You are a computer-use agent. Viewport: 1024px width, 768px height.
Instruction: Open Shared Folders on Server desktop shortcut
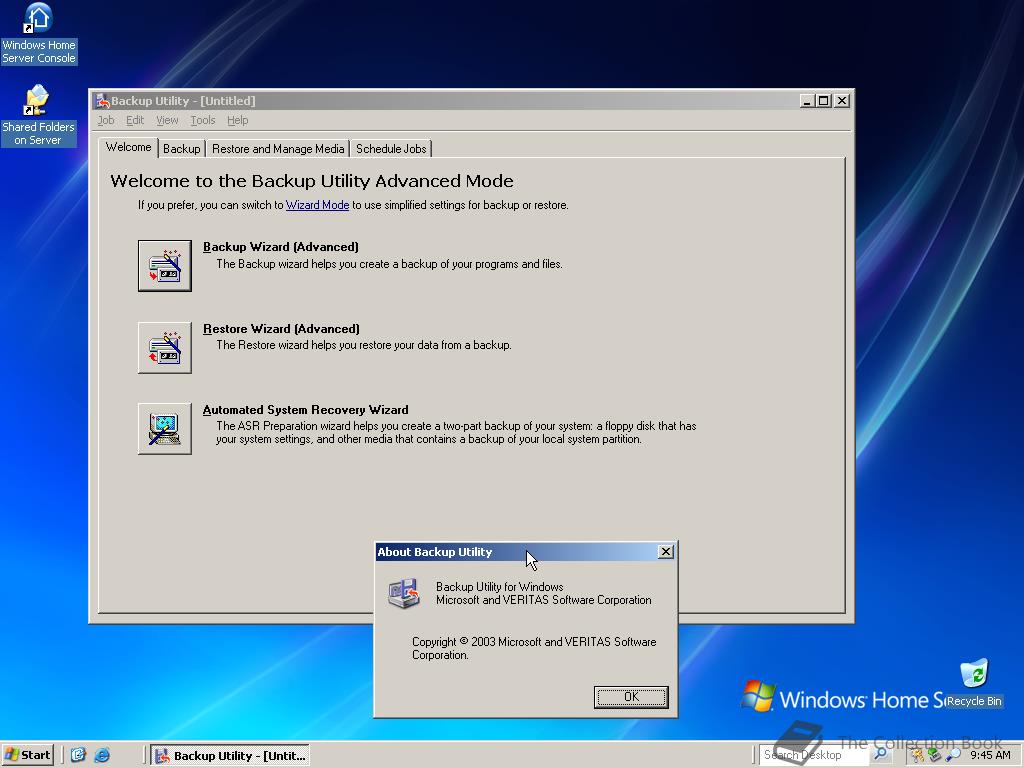coord(38,116)
